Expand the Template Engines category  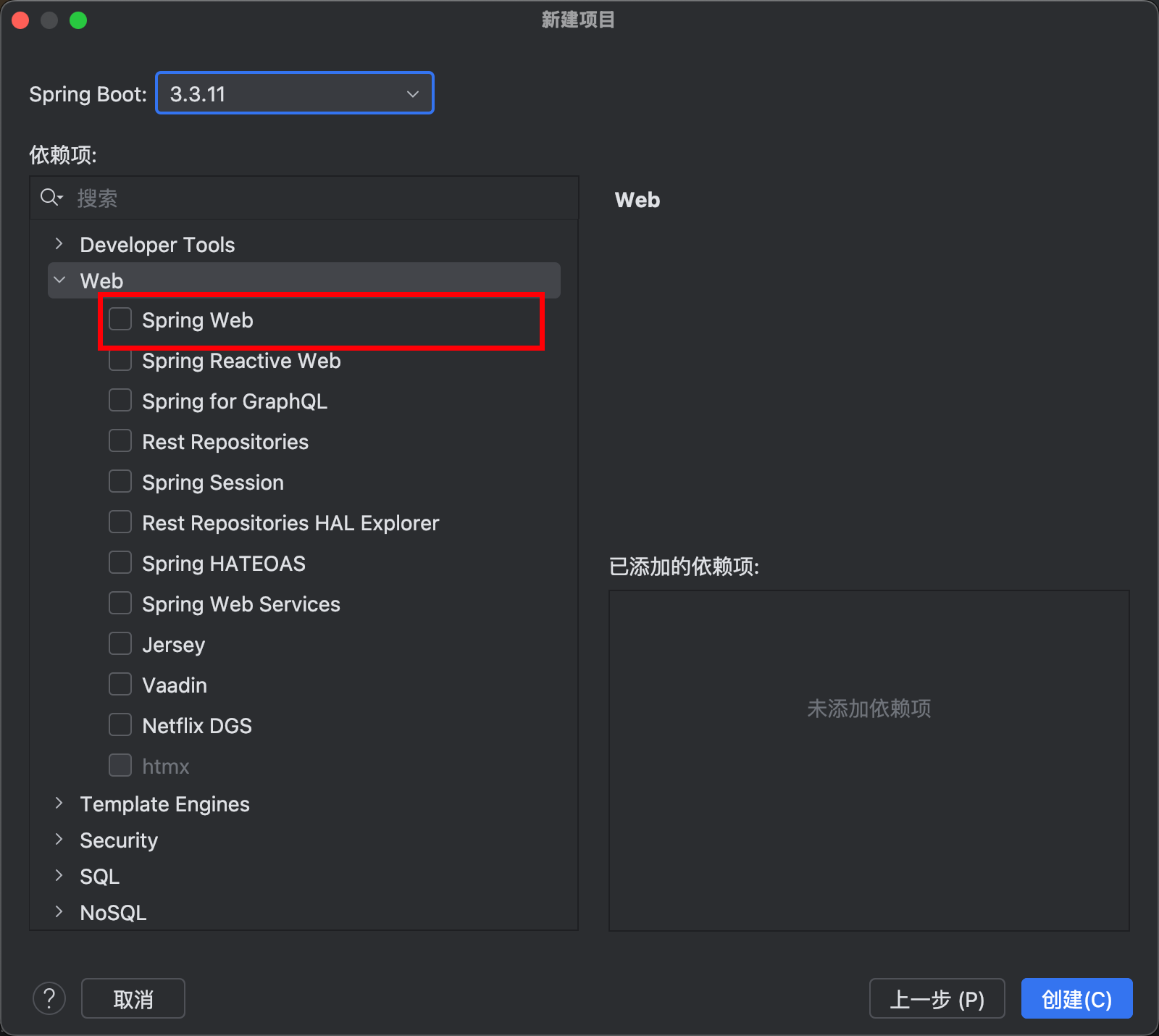point(59,803)
